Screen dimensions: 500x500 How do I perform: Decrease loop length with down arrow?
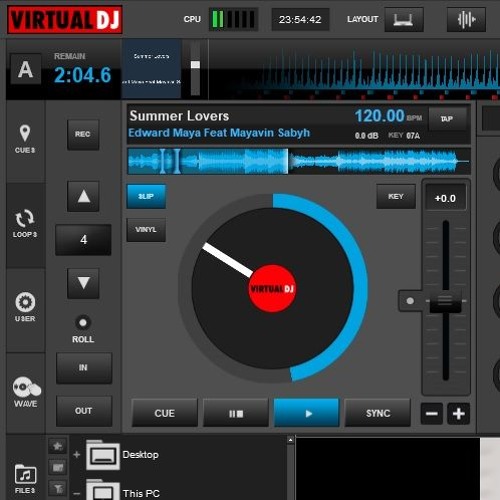[x=83, y=283]
